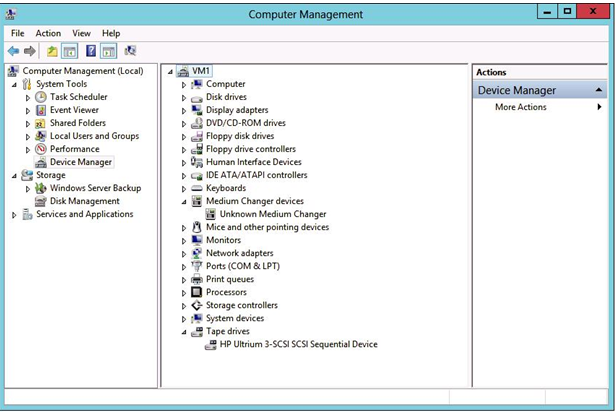Open the View menu
This screenshot has width=615, height=412.
(81, 33)
